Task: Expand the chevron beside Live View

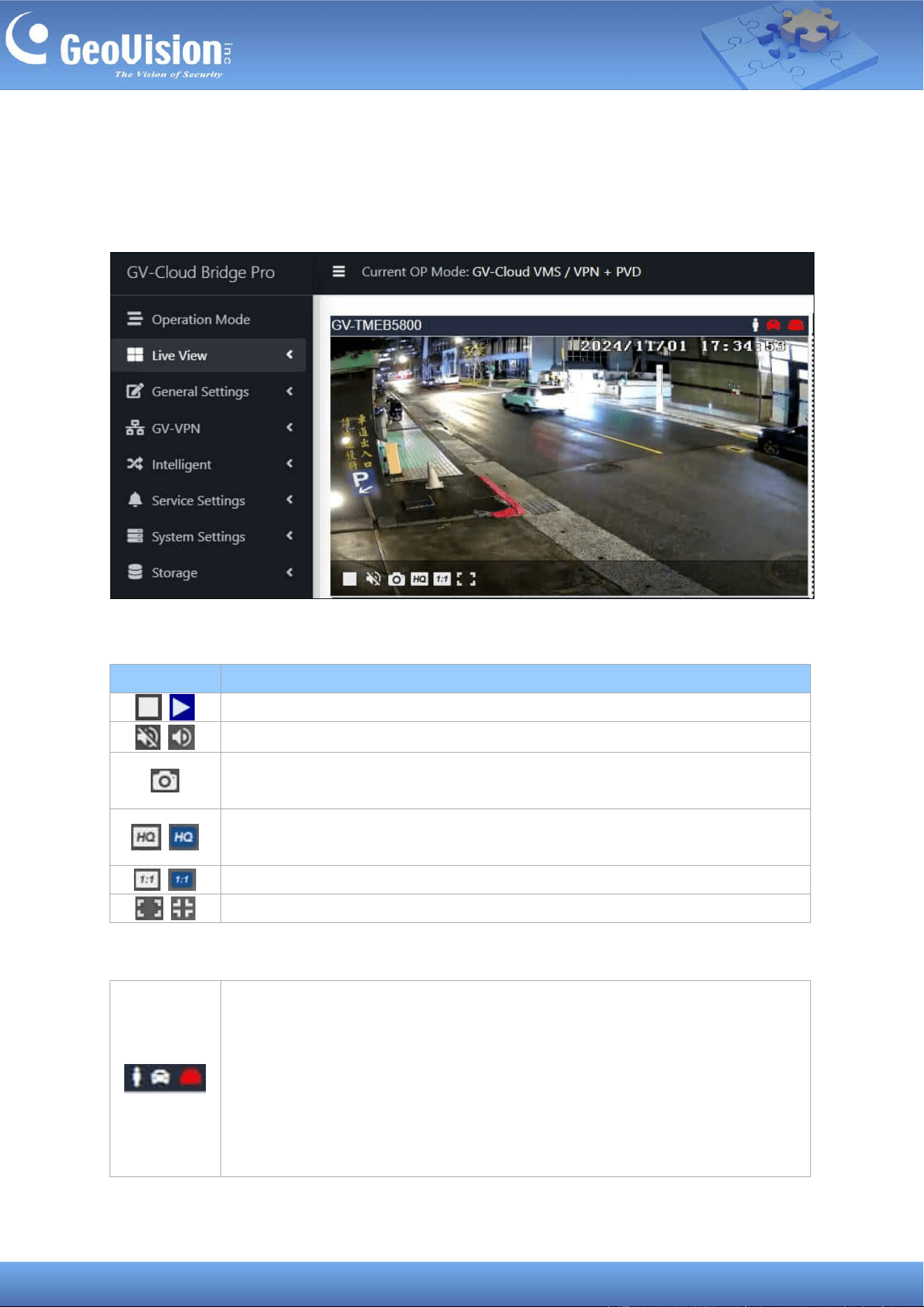Action: click(x=290, y=355)
